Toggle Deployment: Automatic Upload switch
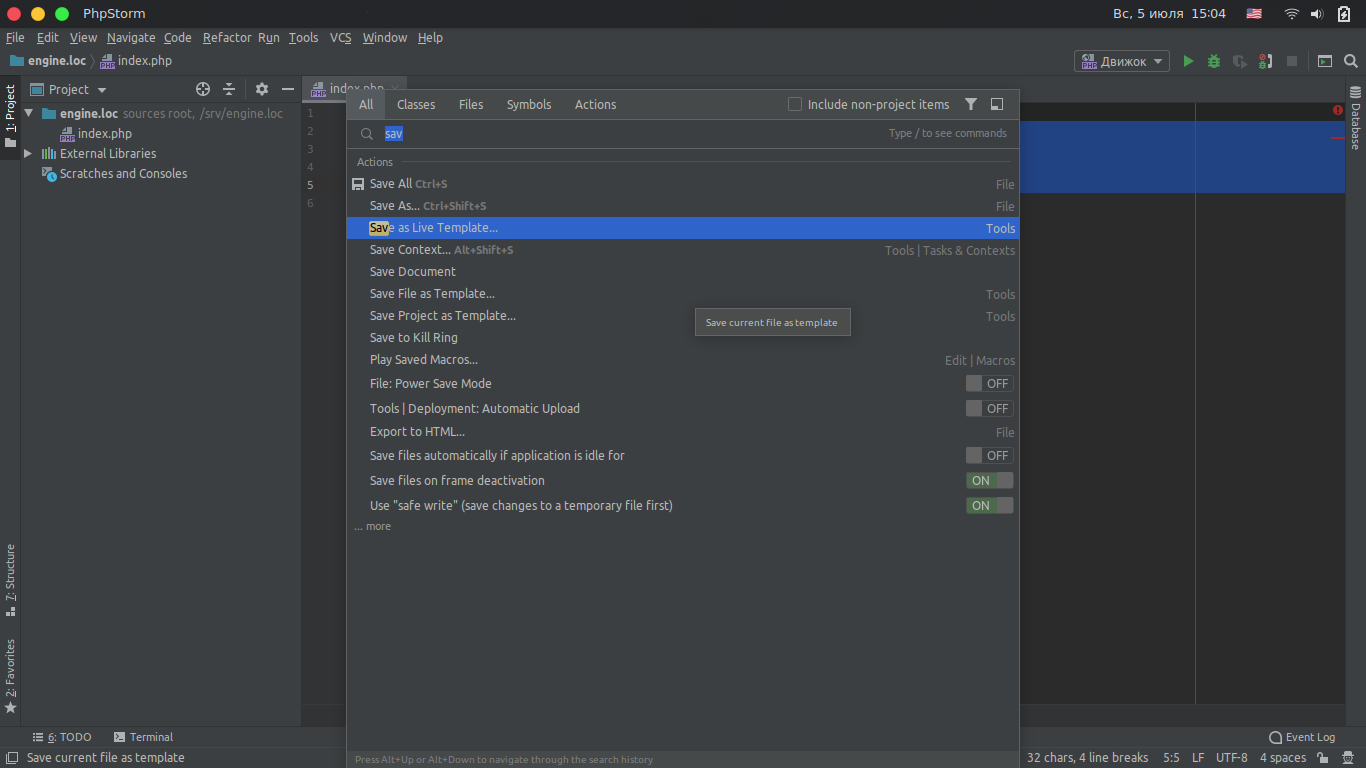 [989, 408]
